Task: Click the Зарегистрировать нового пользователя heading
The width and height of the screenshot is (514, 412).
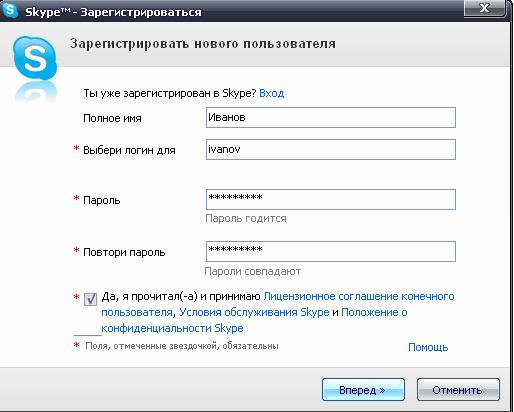Action: coord(203,44)
